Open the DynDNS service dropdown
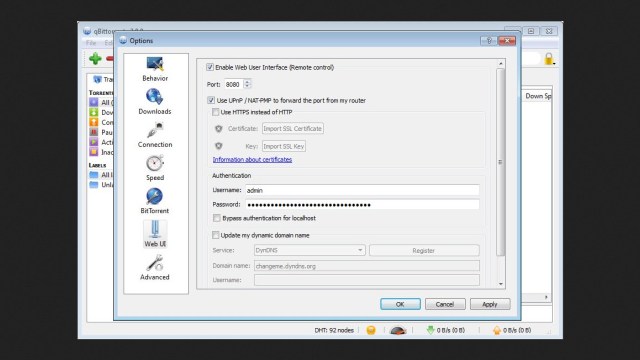 [309, 250]
